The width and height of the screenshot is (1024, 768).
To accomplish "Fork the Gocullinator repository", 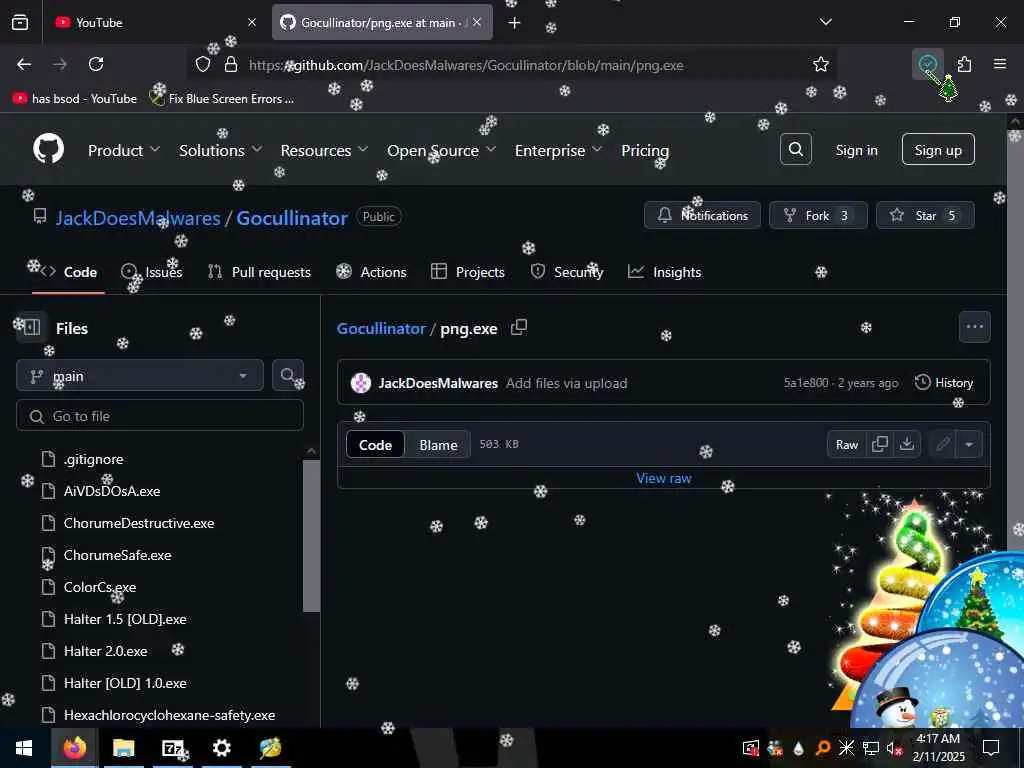I will click(x=818, y=215).
